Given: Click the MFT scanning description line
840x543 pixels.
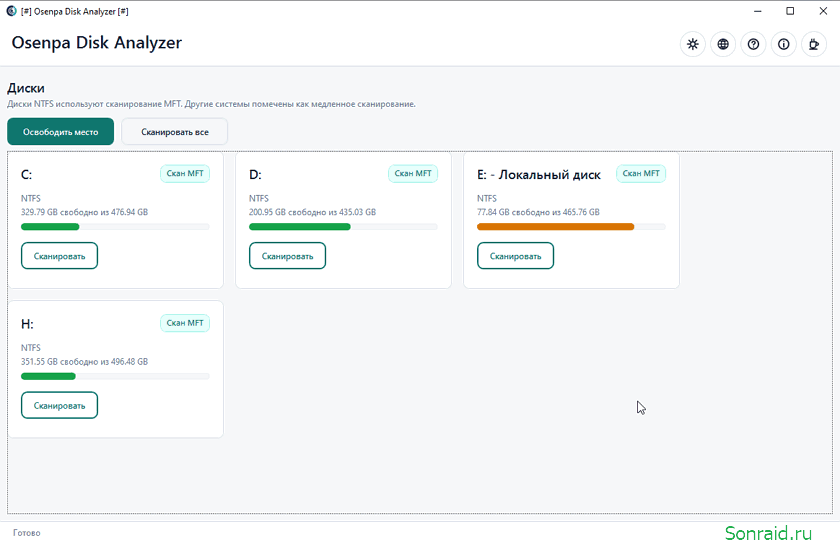Looking at the screenshot, I should pos(211,104).
